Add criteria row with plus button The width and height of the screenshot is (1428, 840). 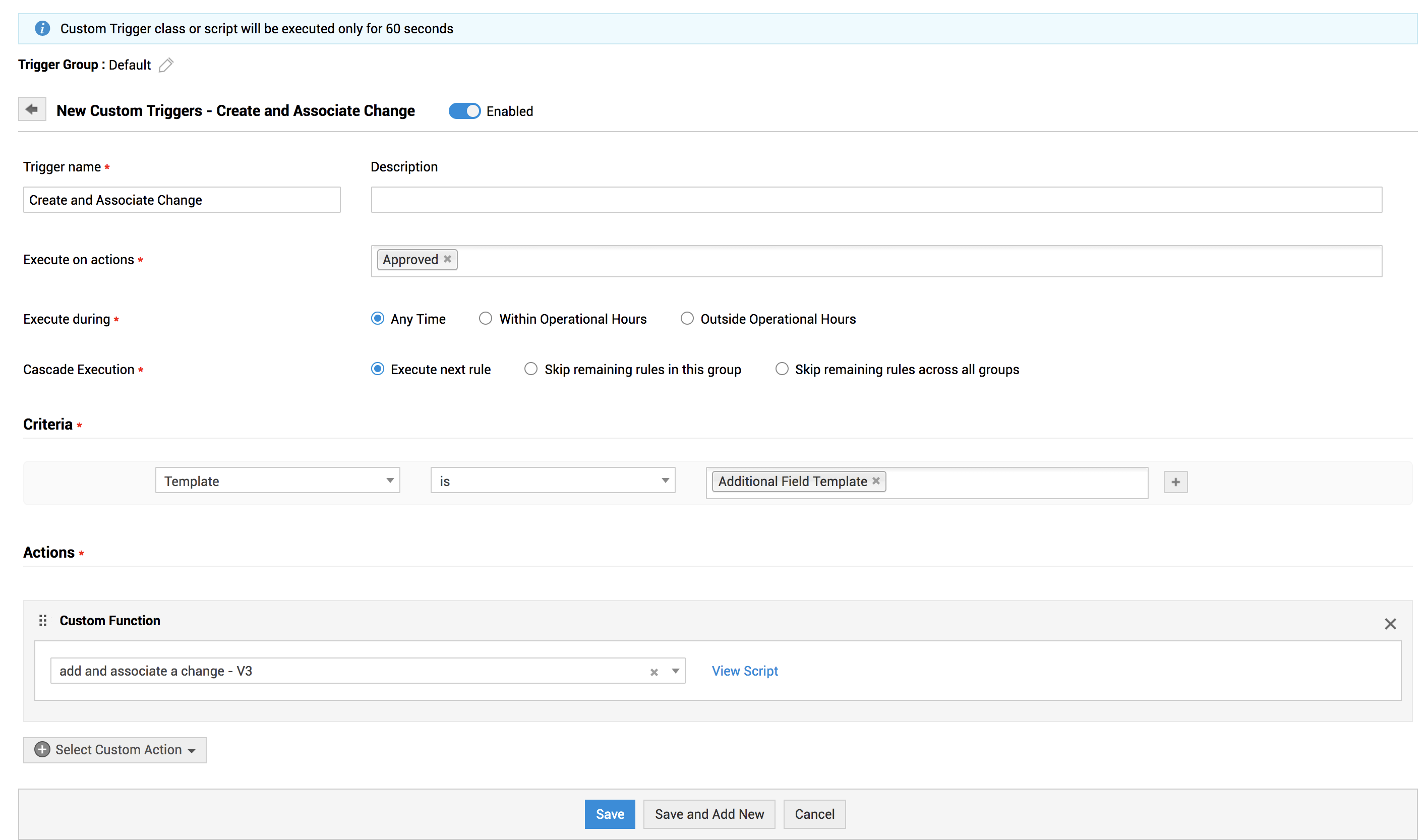(1175, 482)
